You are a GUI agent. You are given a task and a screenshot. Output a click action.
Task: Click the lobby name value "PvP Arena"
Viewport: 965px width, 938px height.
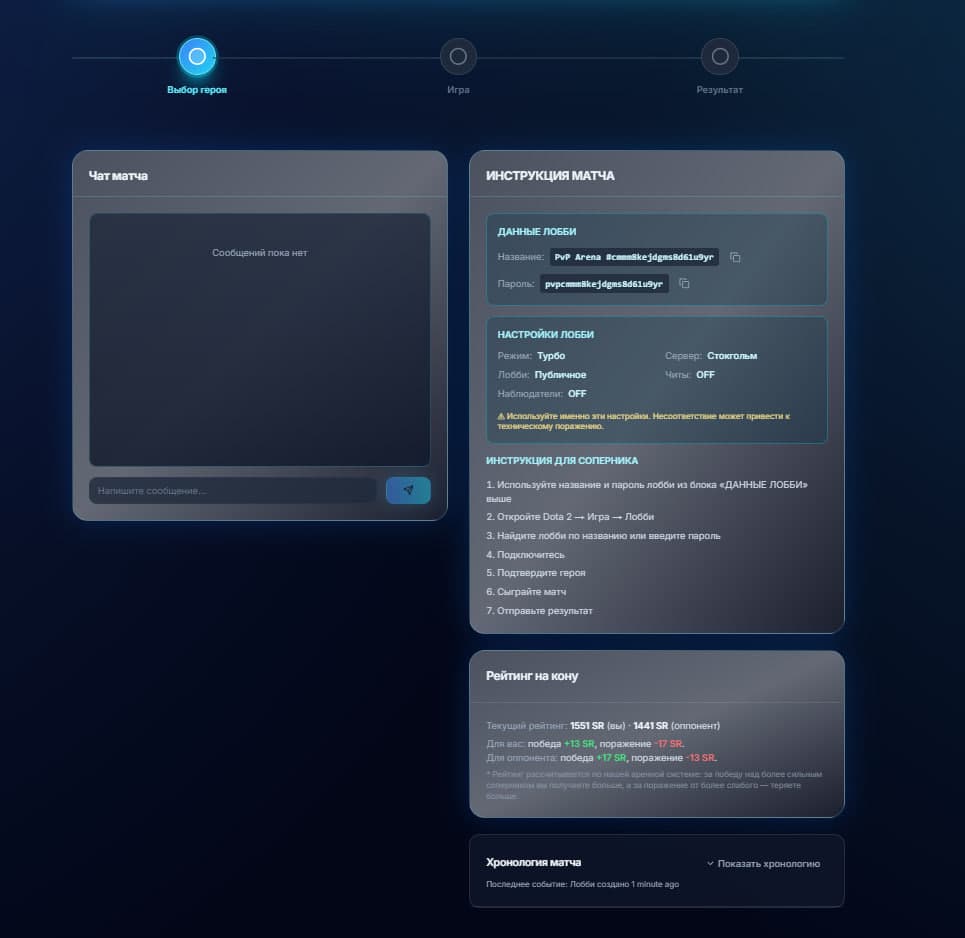(x=634, y=257)
